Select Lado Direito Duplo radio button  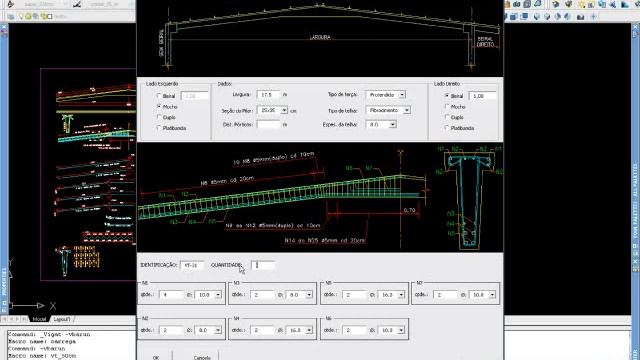447,117
